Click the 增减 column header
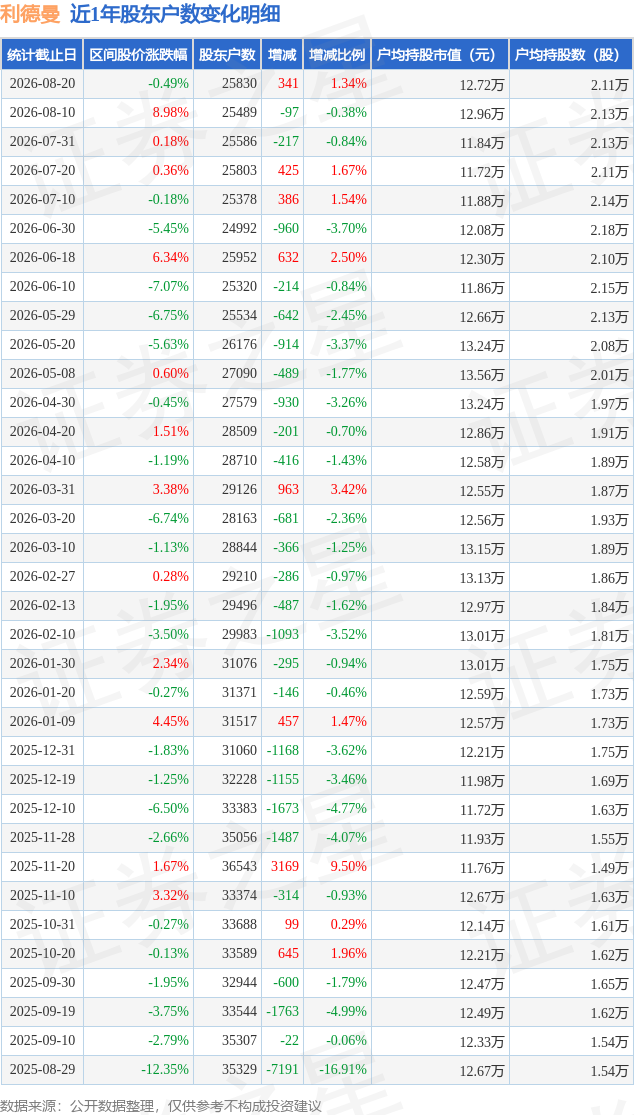The height and width of the screenshot is (1115, 634). coord(281,54)
